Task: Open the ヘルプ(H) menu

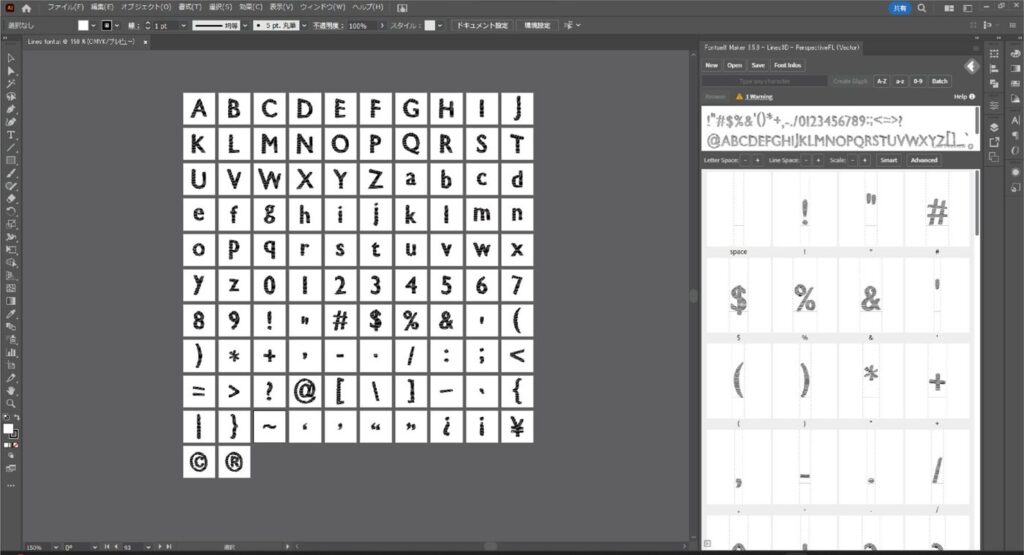Action: click(368, 7)
